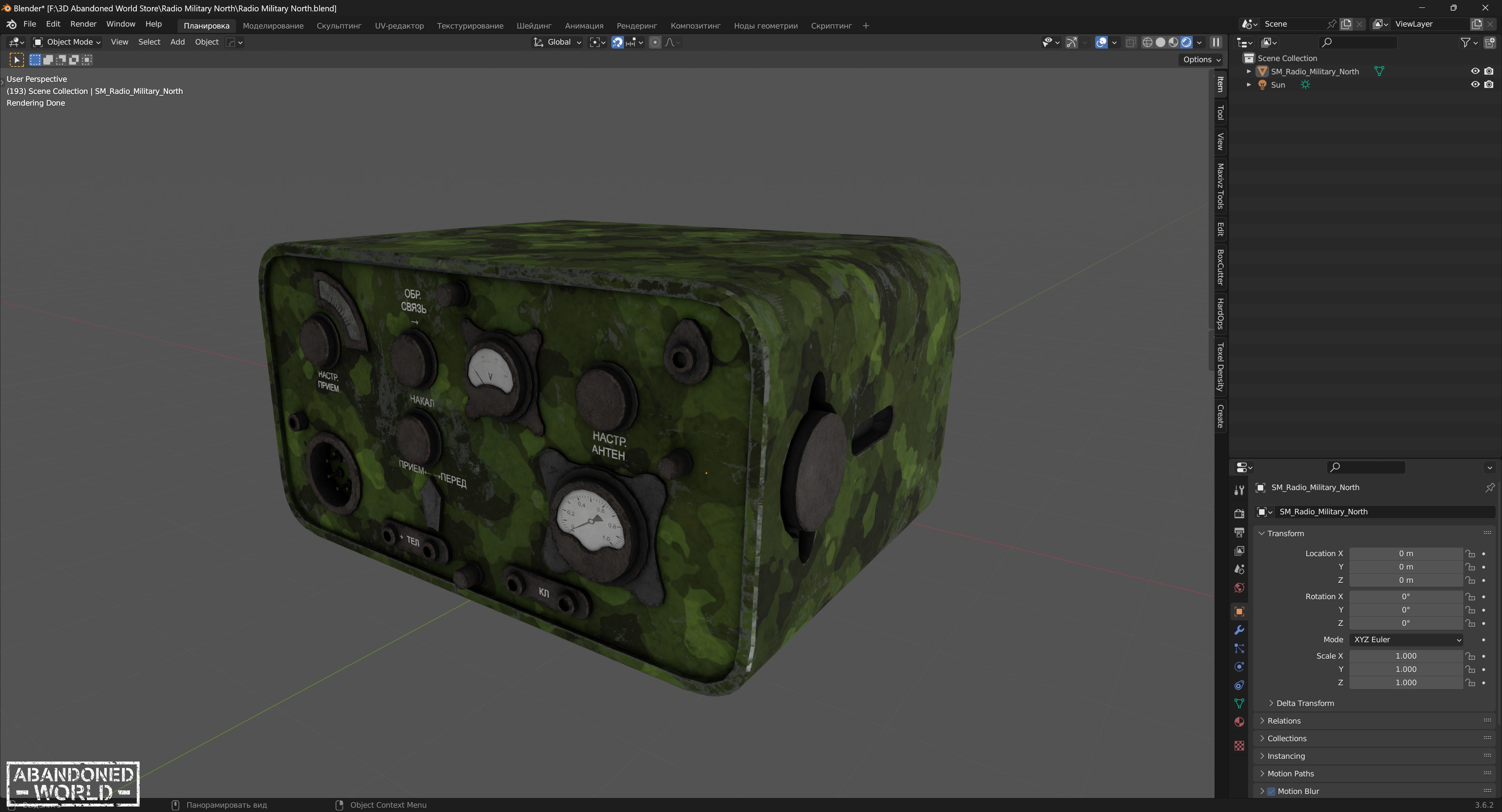
Task: Toggle viewport gizmo display
Action: [1071, 42]
